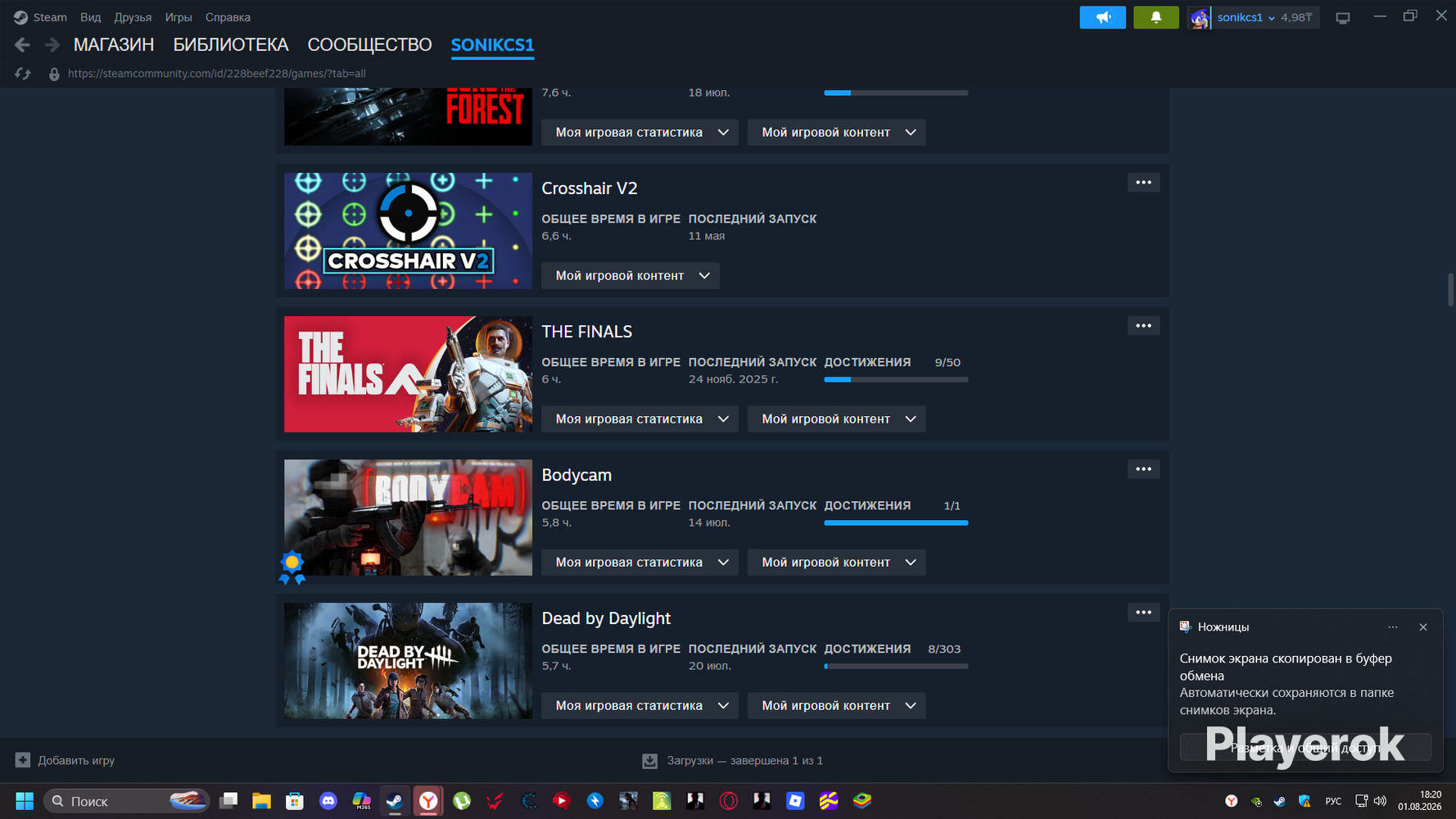This screenshot has width=1456, height=819.
Task: Click Bodycam achievements progress bar
Action: coord(896,523)
